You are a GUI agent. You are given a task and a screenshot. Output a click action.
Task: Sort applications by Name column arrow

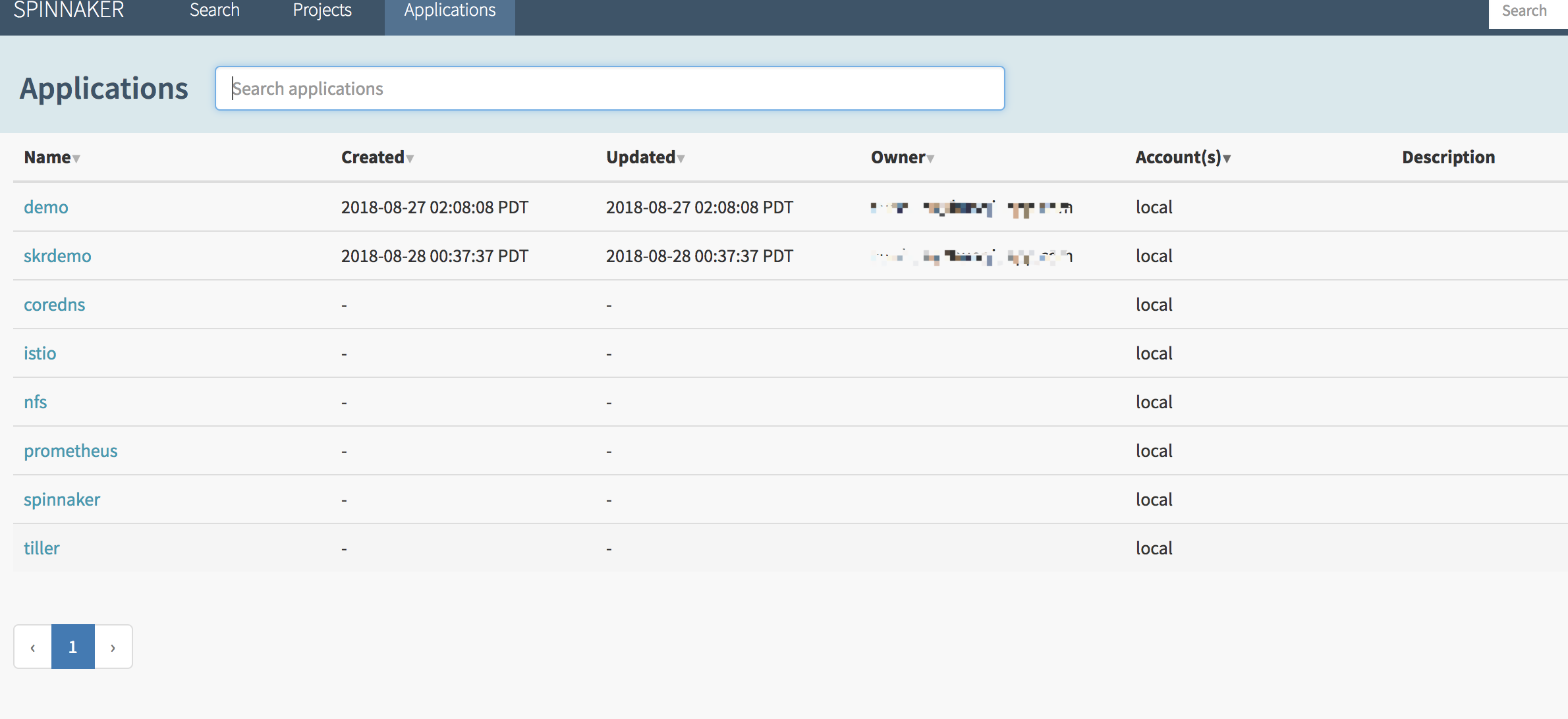click(x=76, y=159)
